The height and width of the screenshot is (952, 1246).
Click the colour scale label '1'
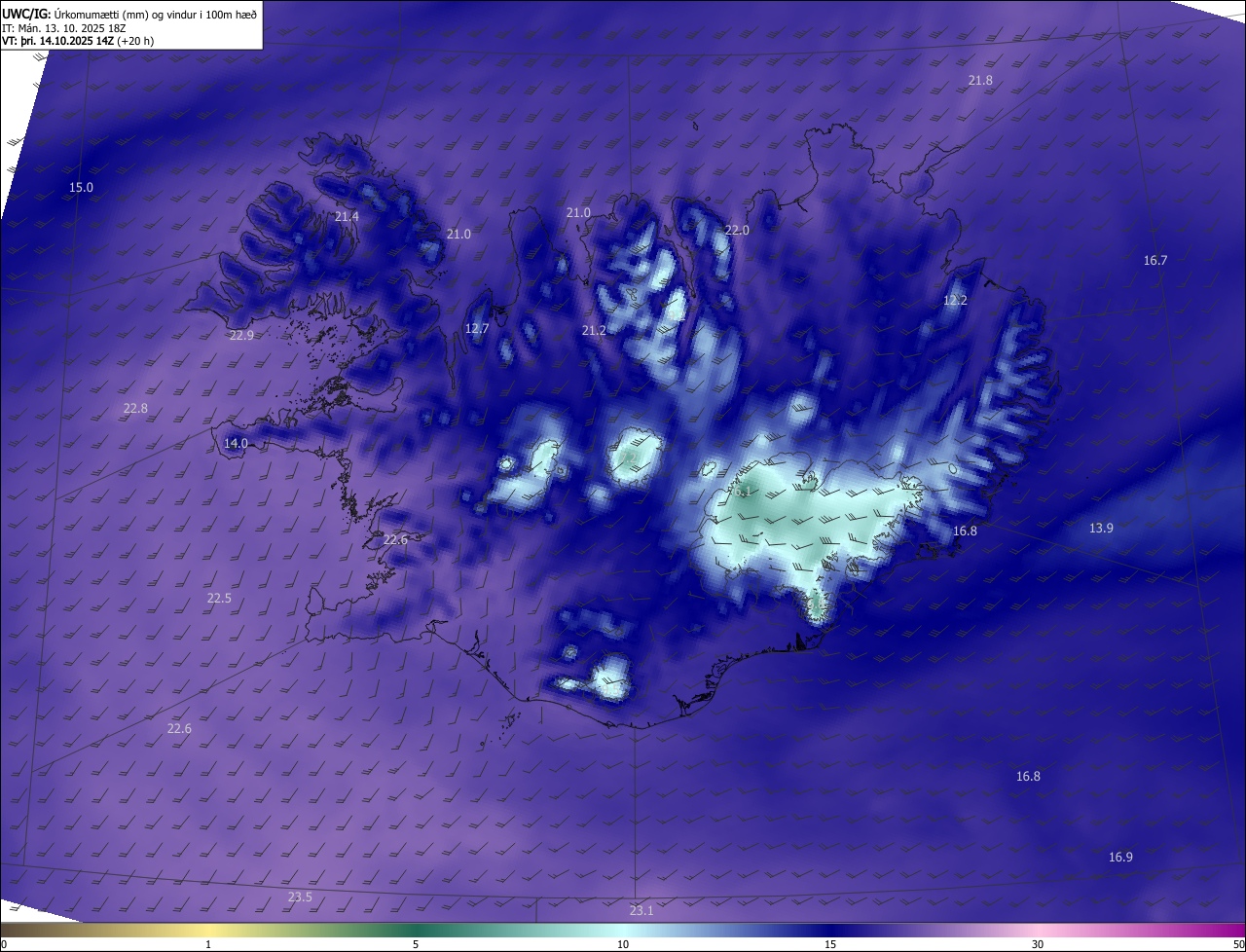(x=208, y=944)
